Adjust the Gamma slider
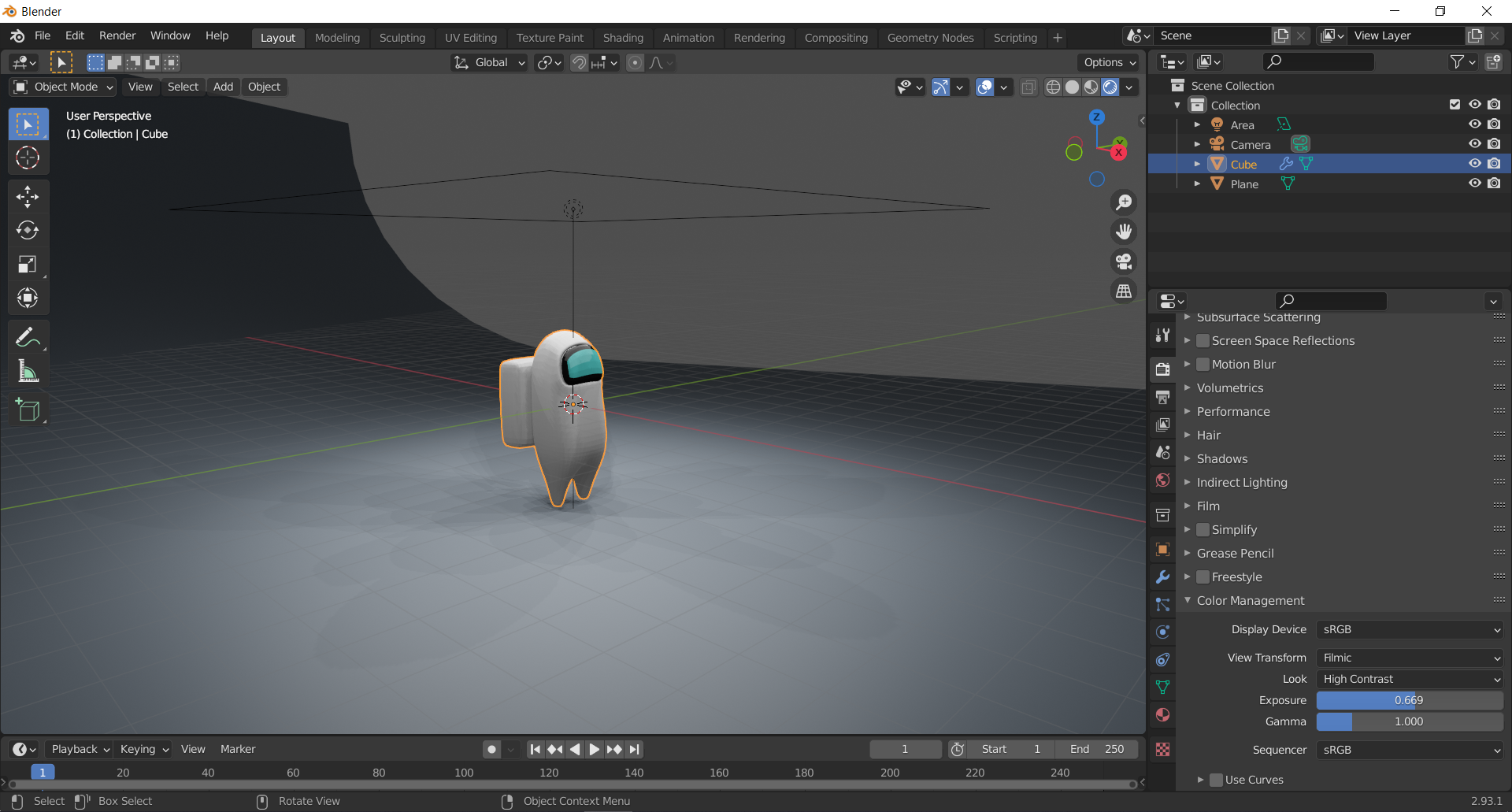The width and height of the screenshot is (1512, 812). 1410,721
